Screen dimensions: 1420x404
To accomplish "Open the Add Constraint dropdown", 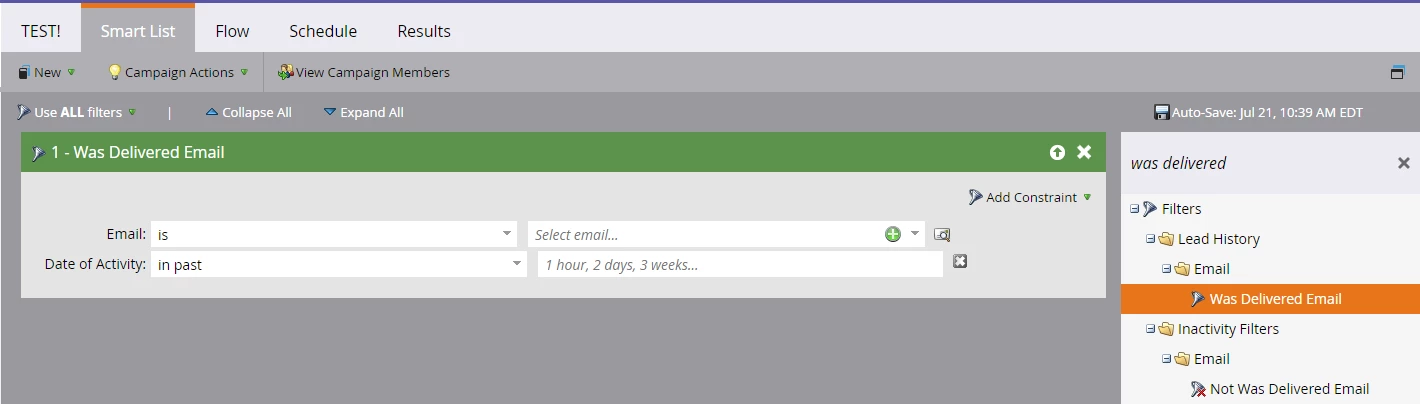I will (1030, 197).
